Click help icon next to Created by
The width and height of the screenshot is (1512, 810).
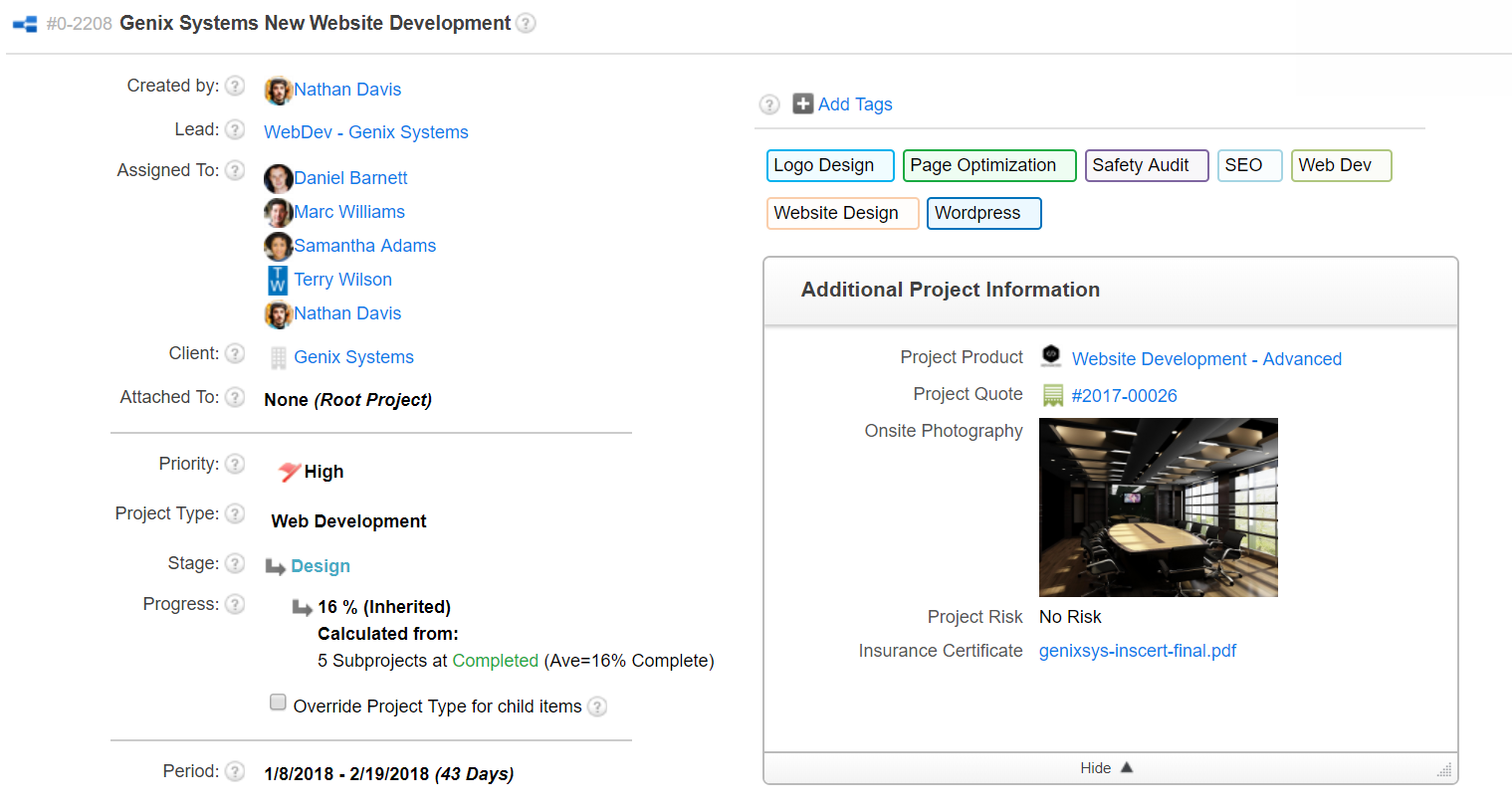[235, 86]
